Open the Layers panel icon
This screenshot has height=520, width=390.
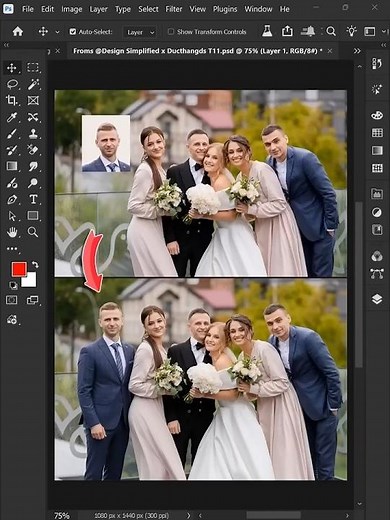coord(377,299)
